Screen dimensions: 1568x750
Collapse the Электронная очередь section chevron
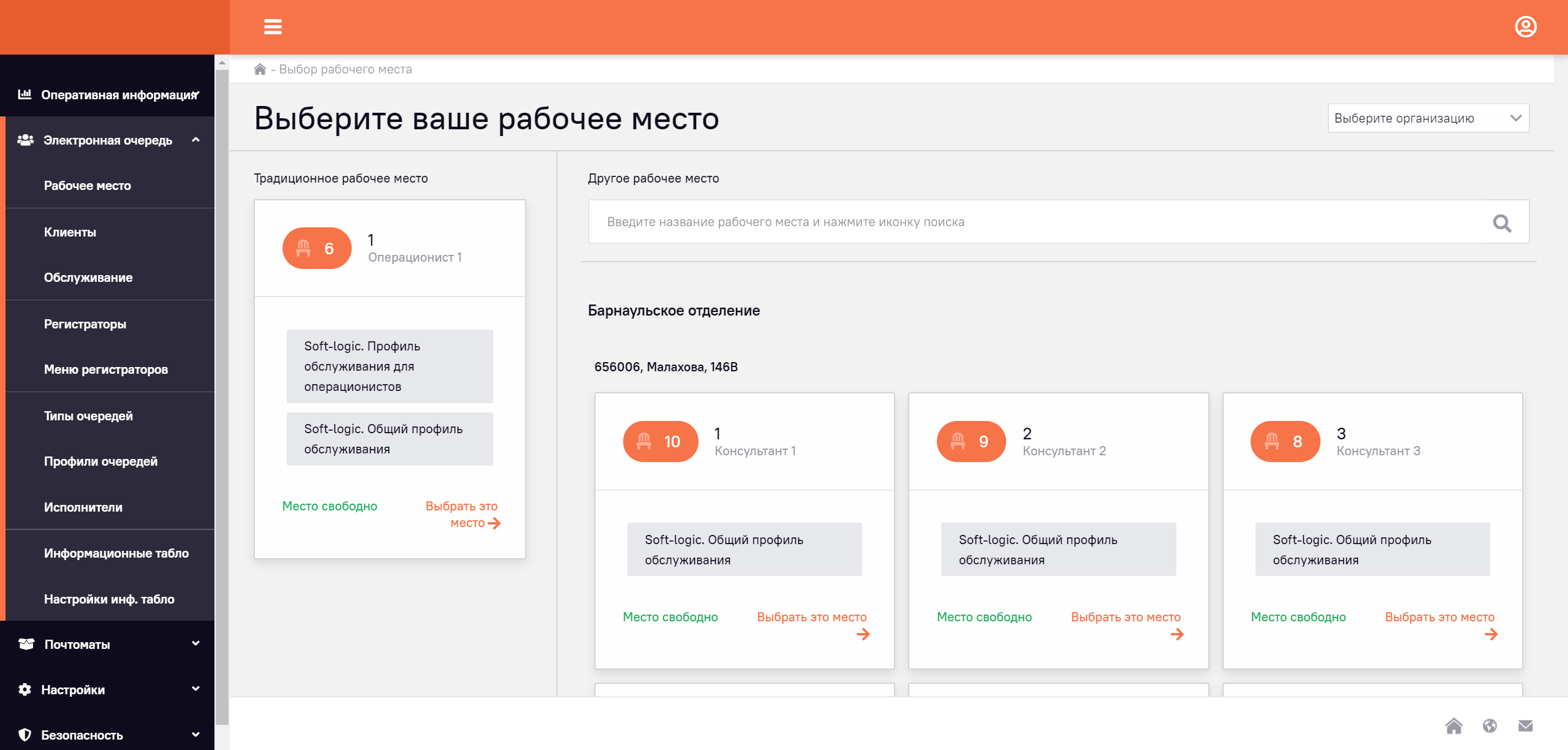(x=195, y=140)
